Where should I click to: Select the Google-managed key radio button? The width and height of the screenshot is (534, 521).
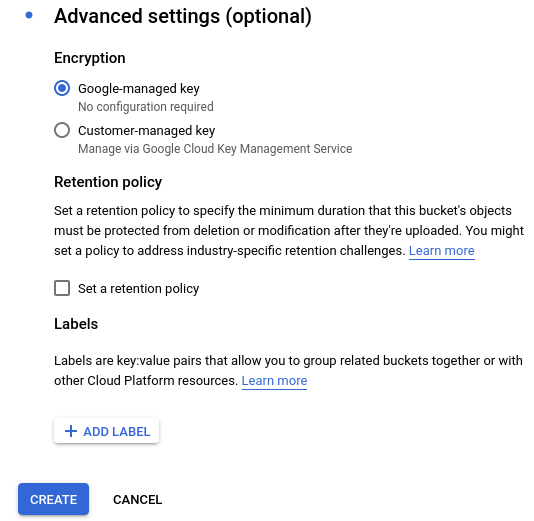(x=62, y=88)
